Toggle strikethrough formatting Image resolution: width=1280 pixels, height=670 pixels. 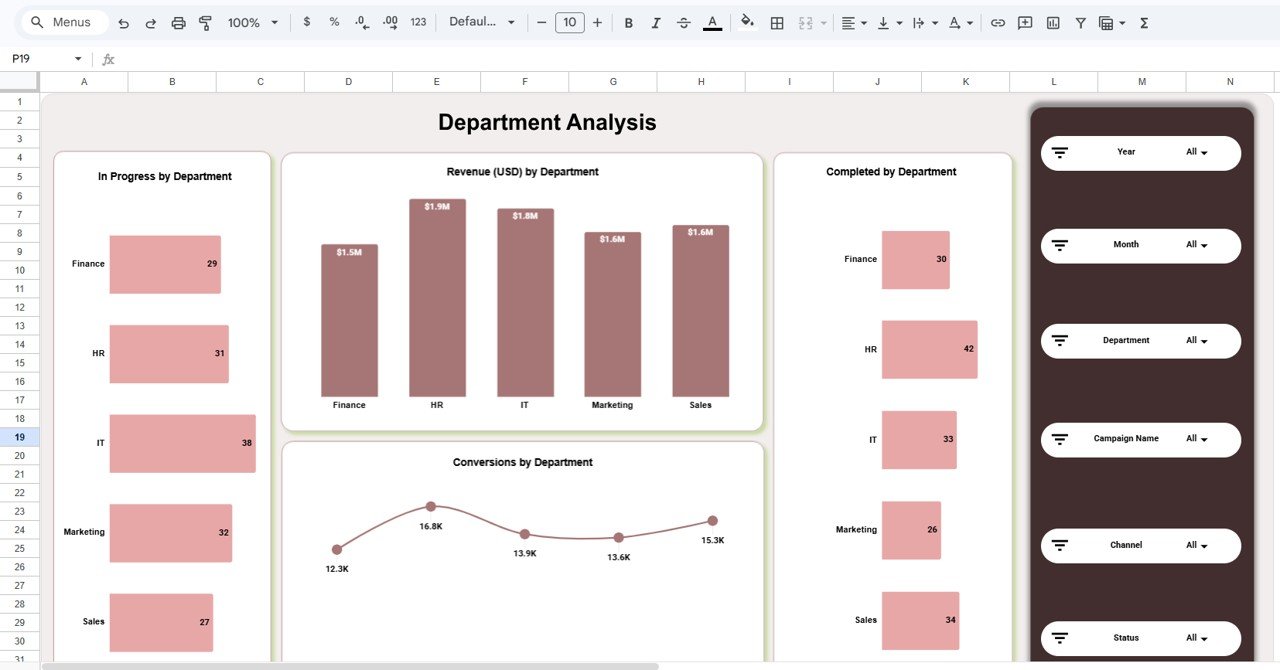[684, 21]
